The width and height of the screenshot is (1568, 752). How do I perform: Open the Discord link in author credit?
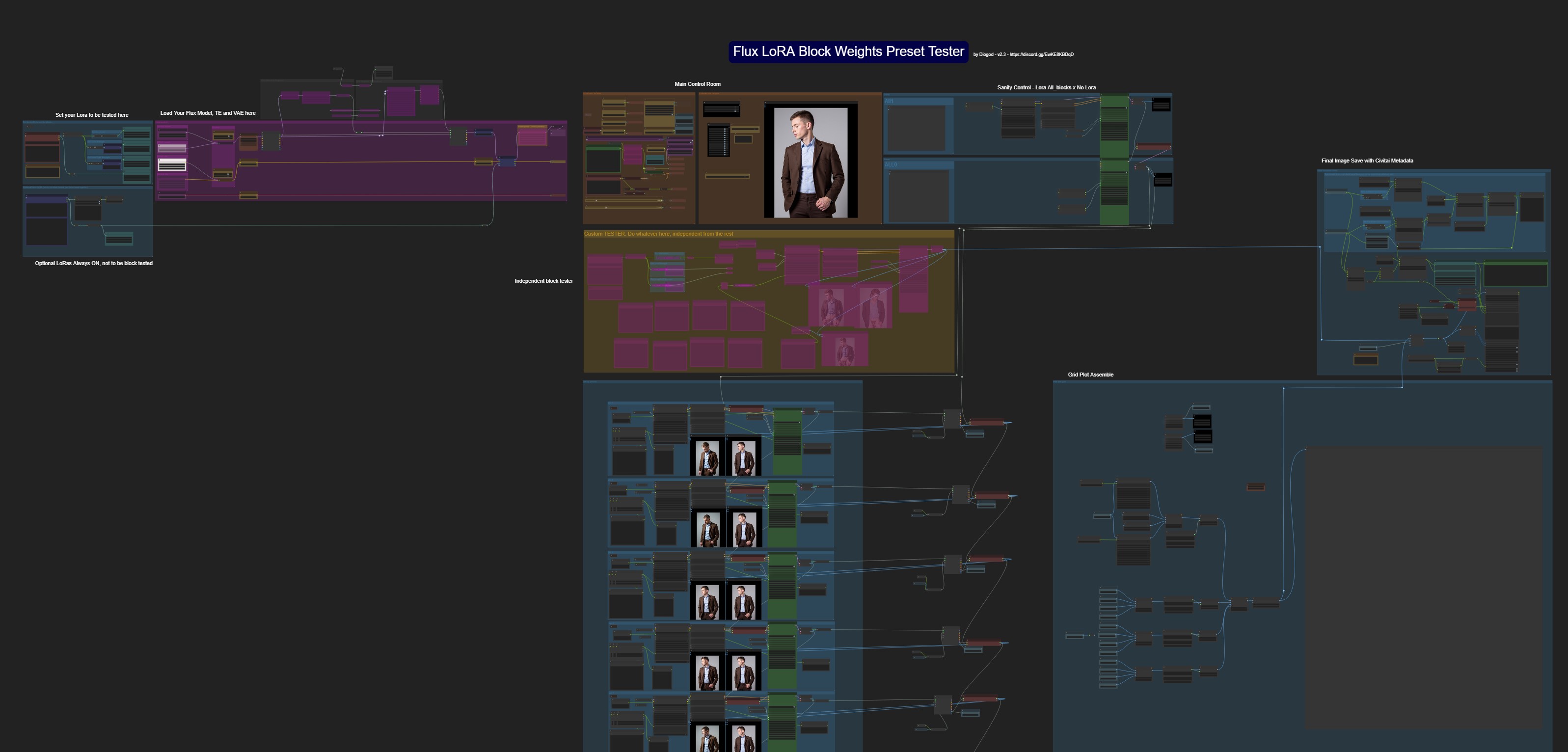tap(1041, 55)
